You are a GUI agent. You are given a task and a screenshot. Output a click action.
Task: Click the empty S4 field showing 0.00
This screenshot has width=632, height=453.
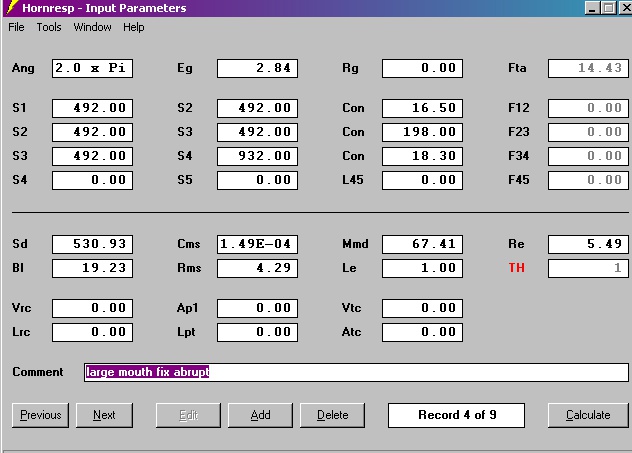[x=92, y=180]
